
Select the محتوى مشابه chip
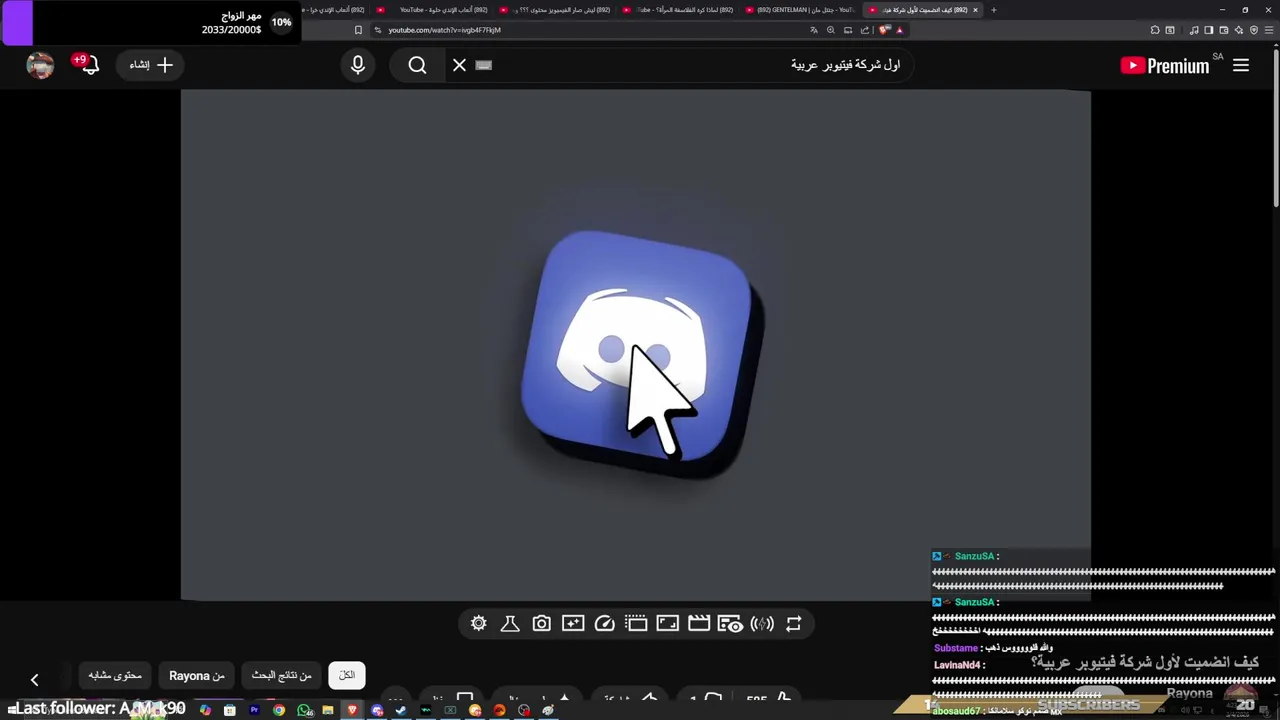[x=115, y=675]
